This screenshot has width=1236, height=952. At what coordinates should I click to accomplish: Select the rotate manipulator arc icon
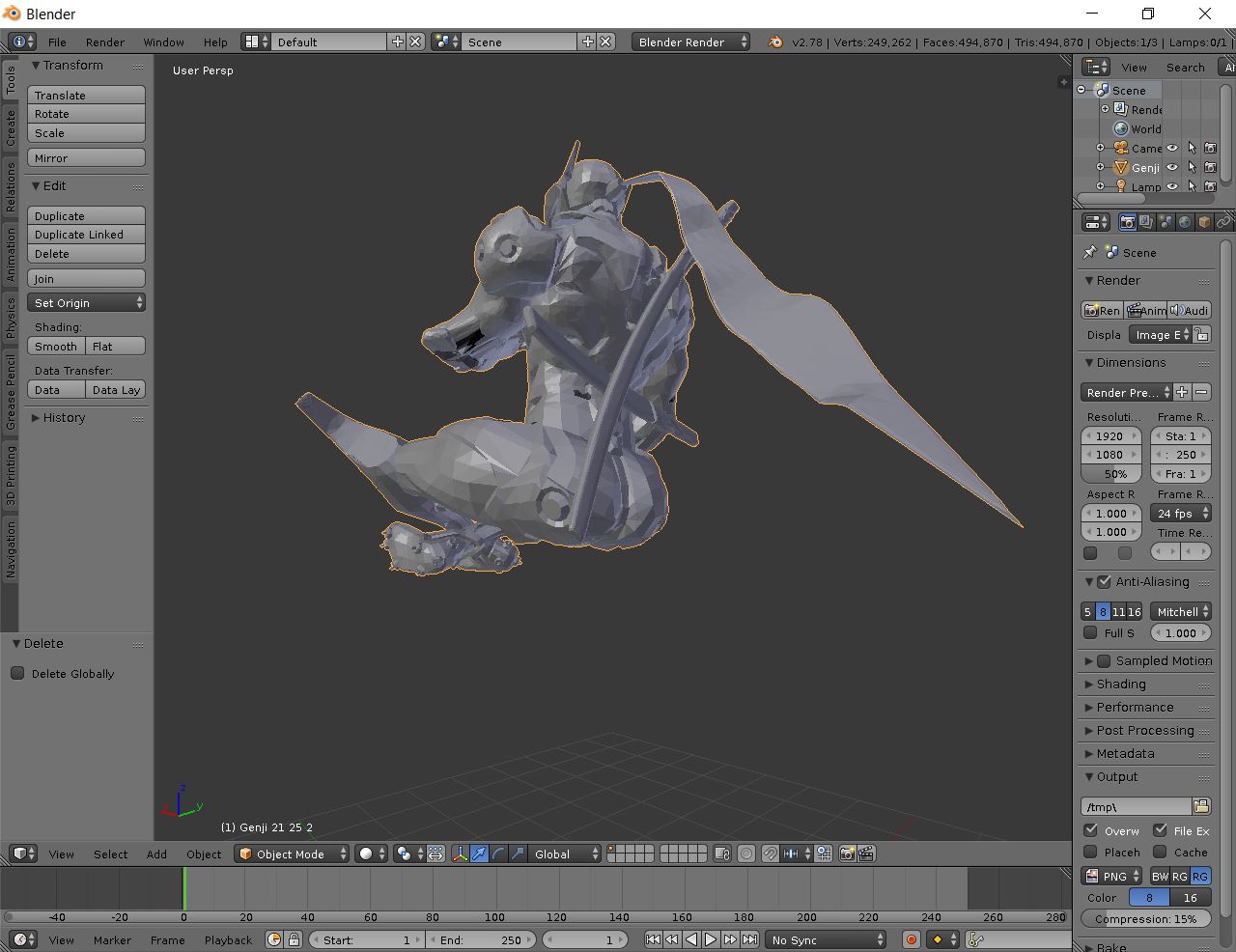coord(498,854)
